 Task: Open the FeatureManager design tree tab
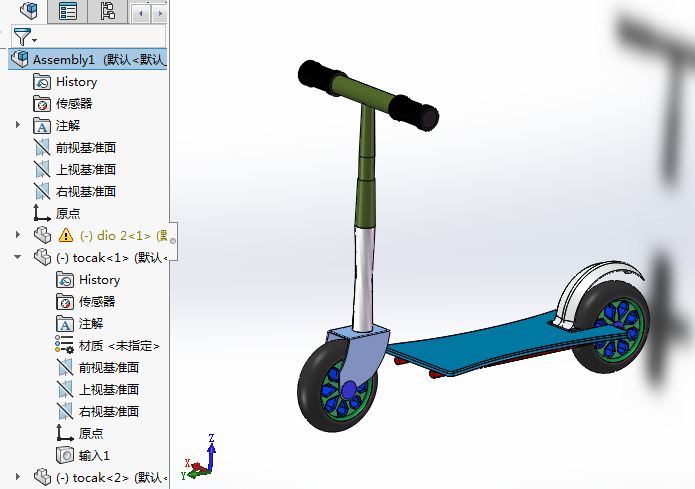(29, 12)
